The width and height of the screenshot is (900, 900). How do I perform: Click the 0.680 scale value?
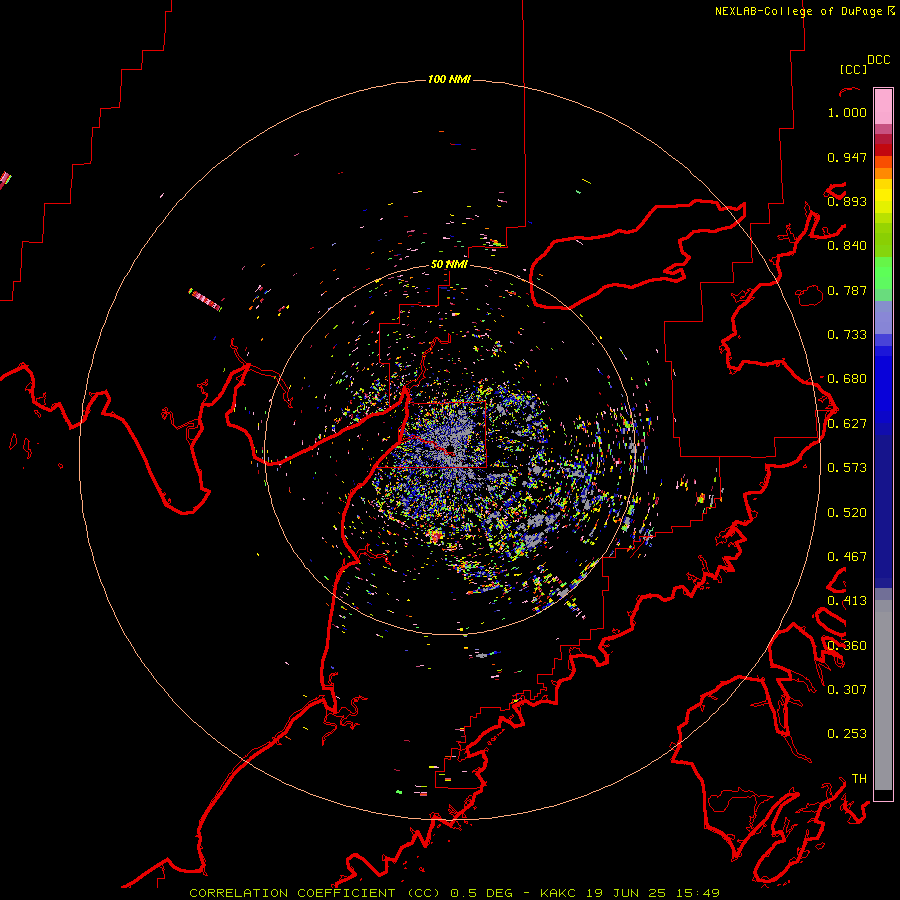(x=847, y=379)
